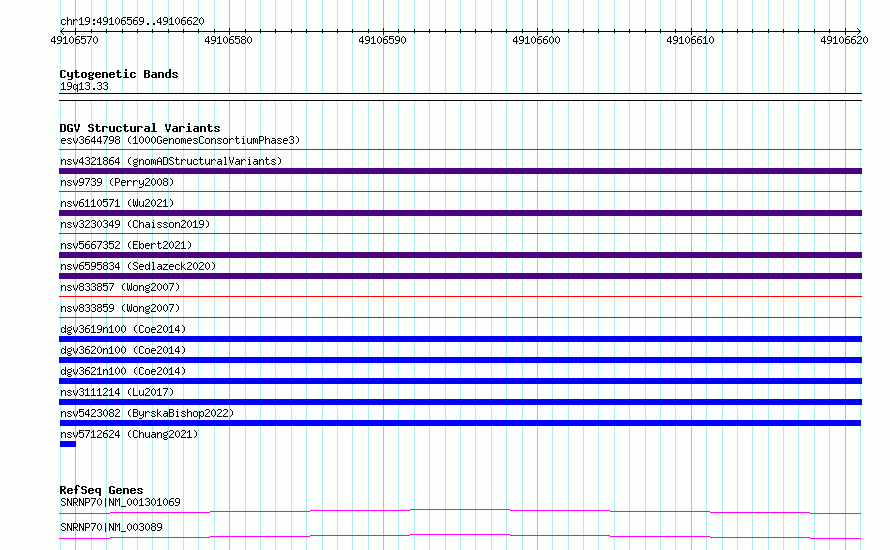
Task: Click the red line under nsv833859
Action: tap(460, 318)
